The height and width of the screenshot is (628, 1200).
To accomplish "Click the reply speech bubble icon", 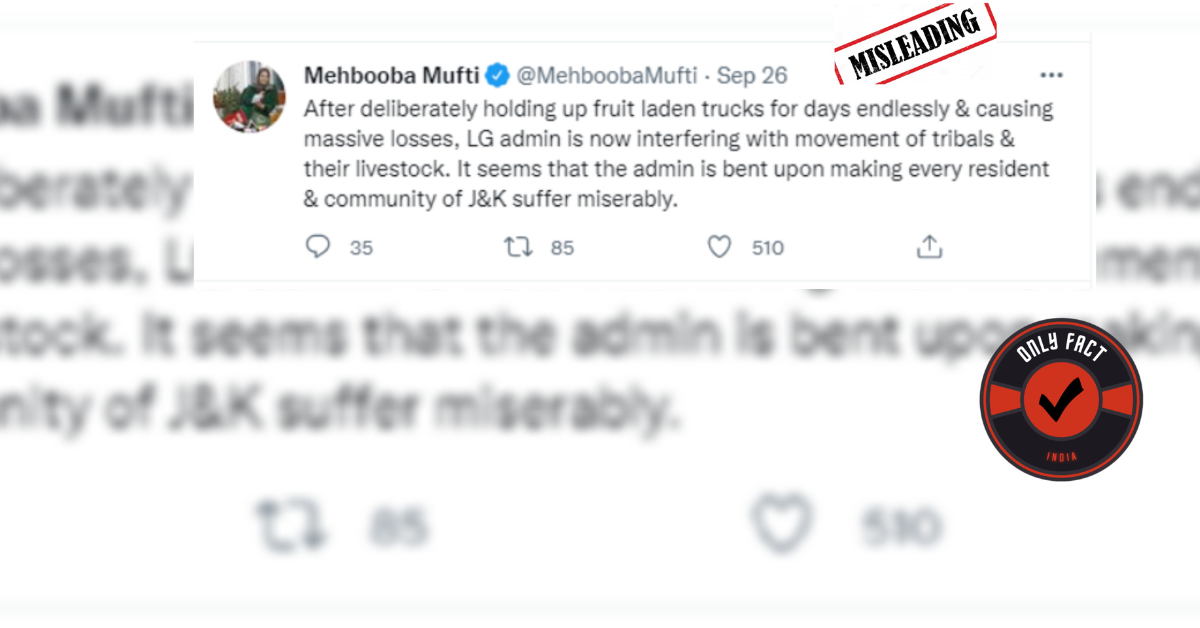I will tap(317, 247).
